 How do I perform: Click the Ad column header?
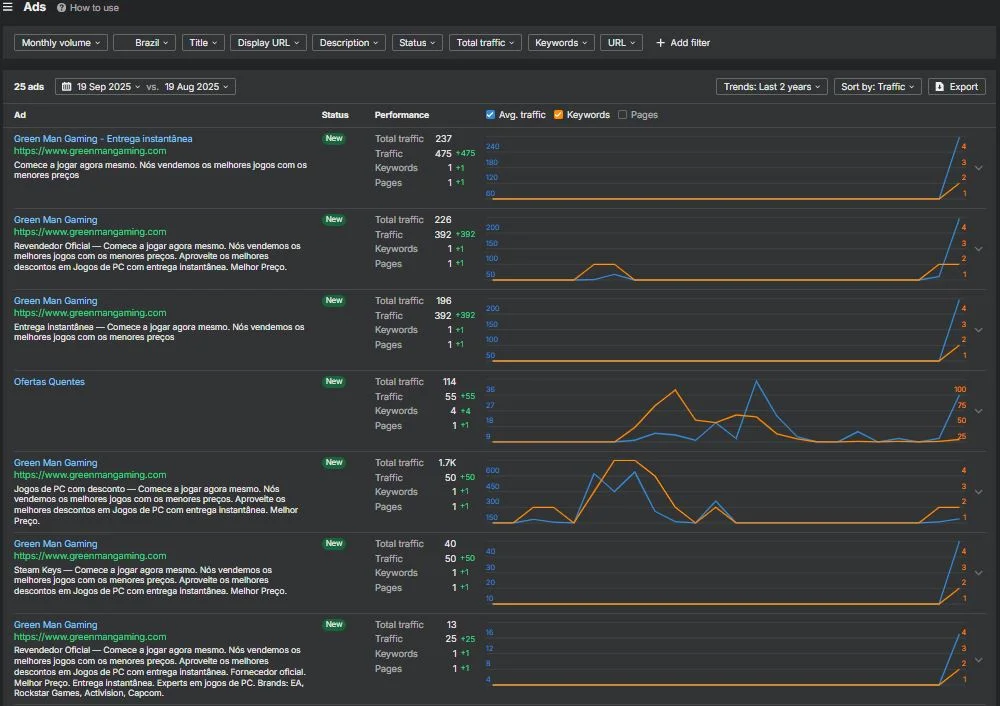20,115
